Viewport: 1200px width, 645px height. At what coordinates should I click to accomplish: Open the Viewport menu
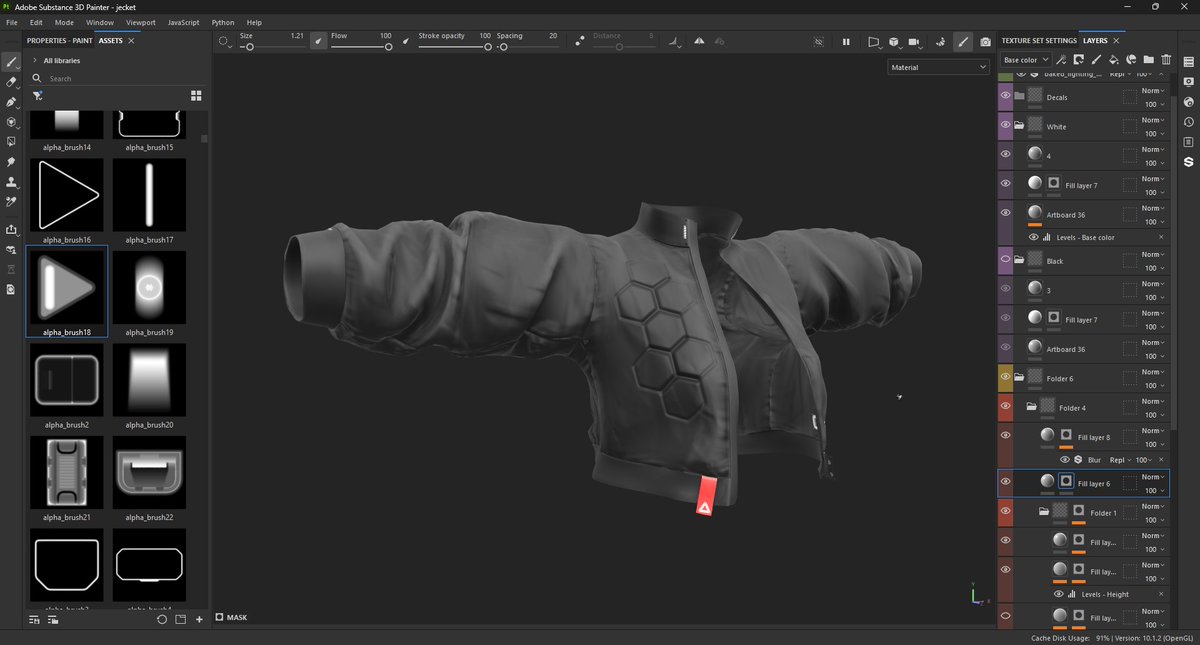click(140, 22)
